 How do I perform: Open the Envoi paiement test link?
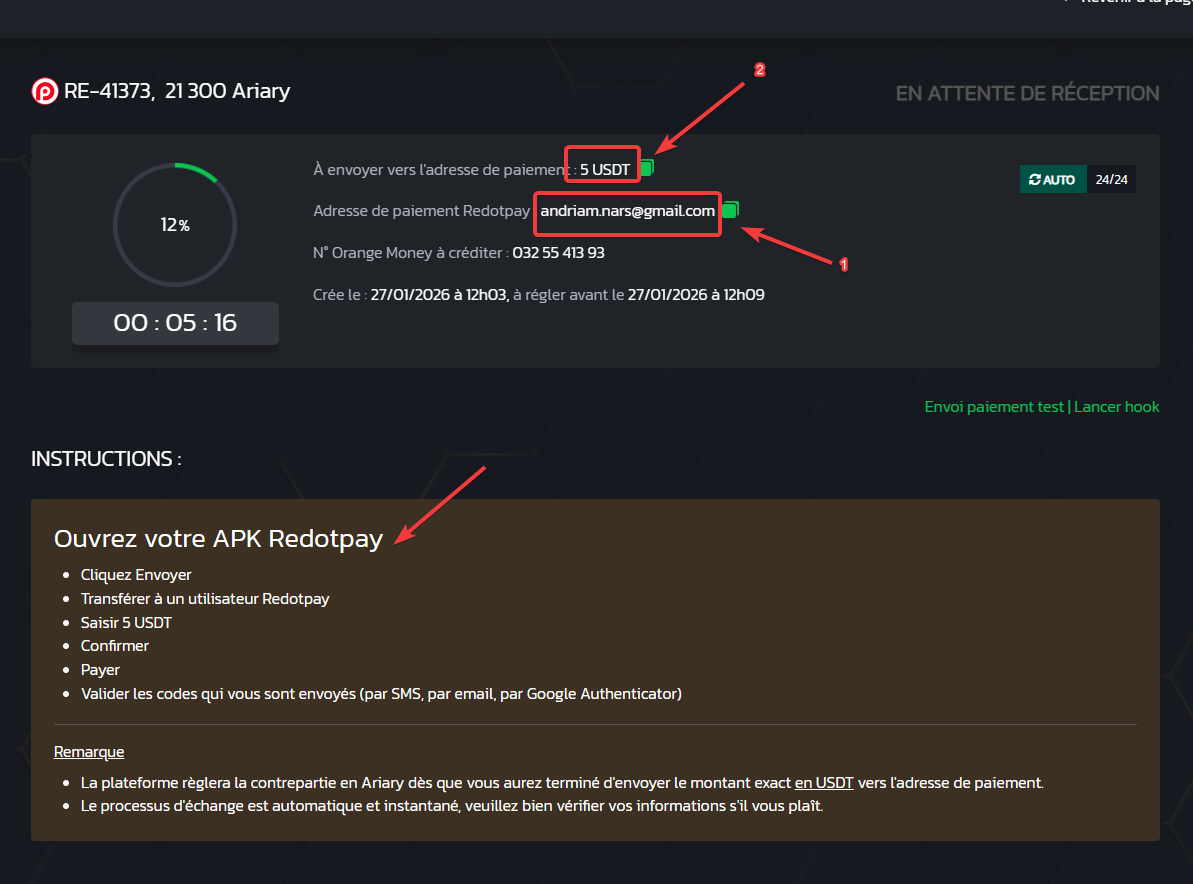point(994,407)
